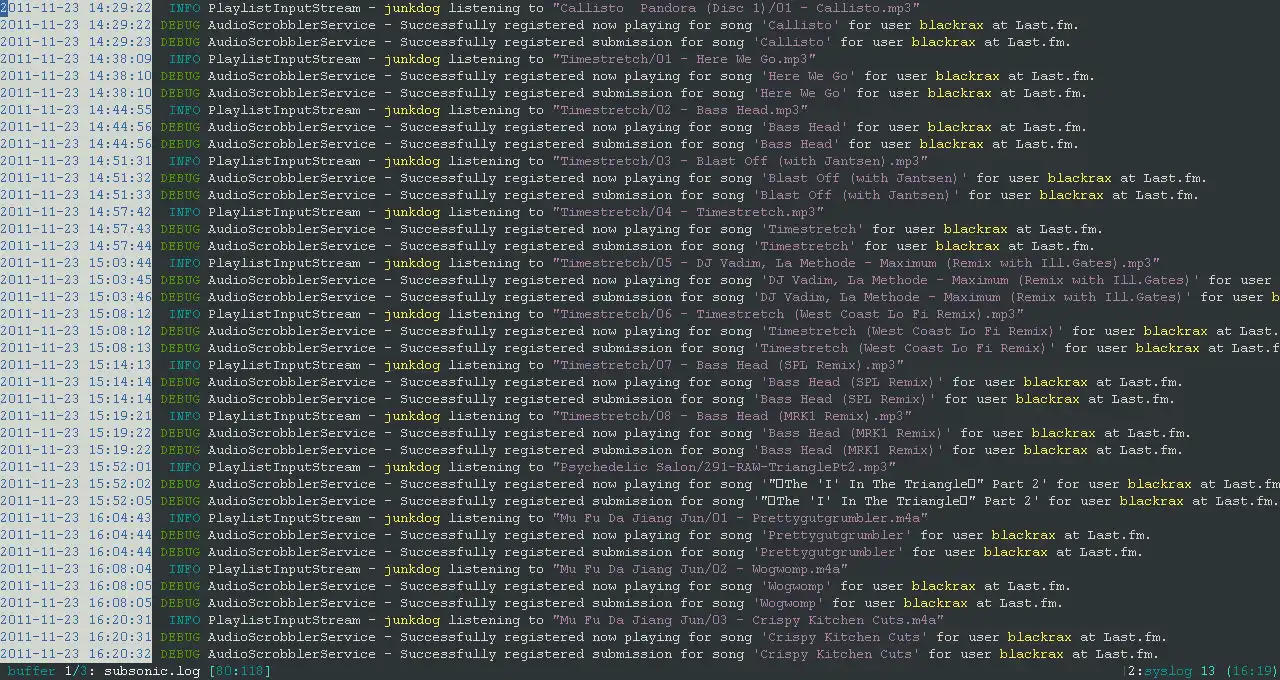This screenshot has width=1280, height=680.
Task: Click file path "Timestretch/07 - Bass Head (SPL Remix).mp3"
Action: pos(728,365)
